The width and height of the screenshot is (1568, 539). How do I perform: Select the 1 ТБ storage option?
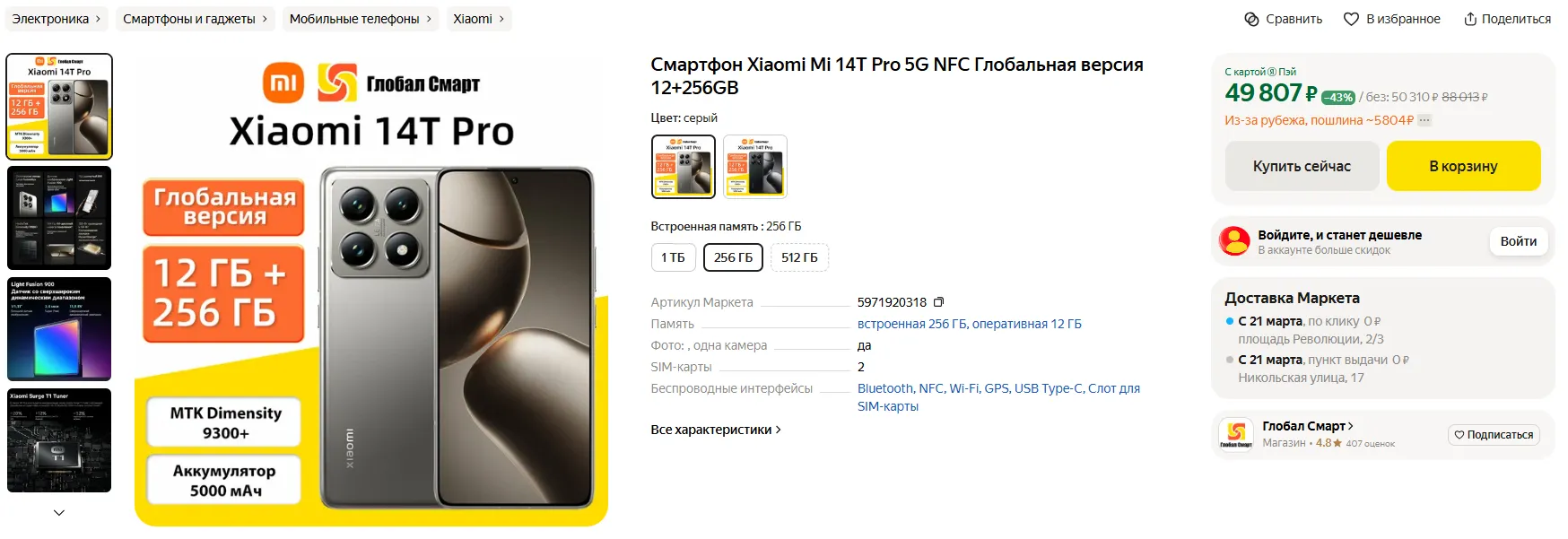click(x=673, y=257)
